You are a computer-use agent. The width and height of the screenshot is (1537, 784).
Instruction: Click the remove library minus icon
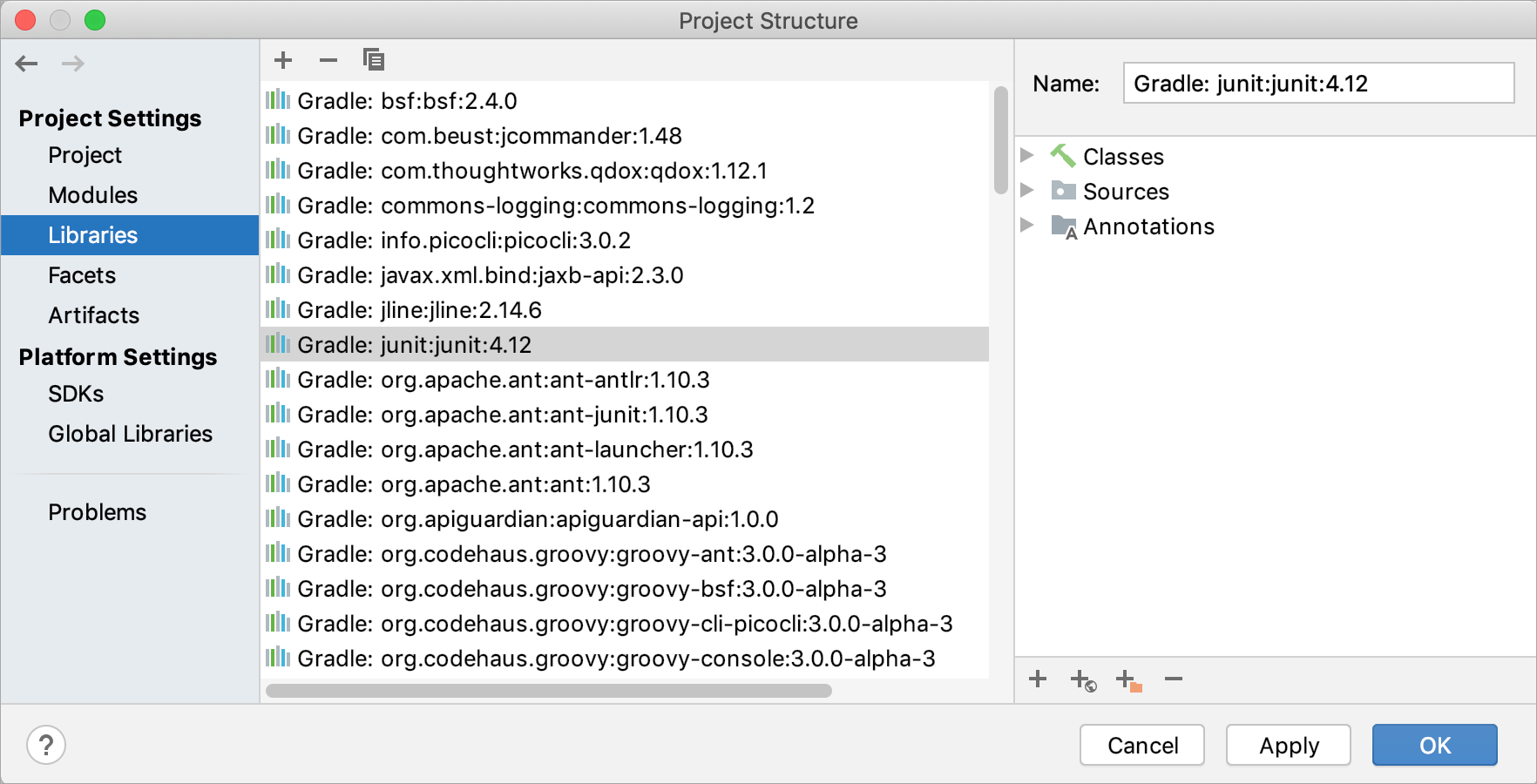(328, 59)
